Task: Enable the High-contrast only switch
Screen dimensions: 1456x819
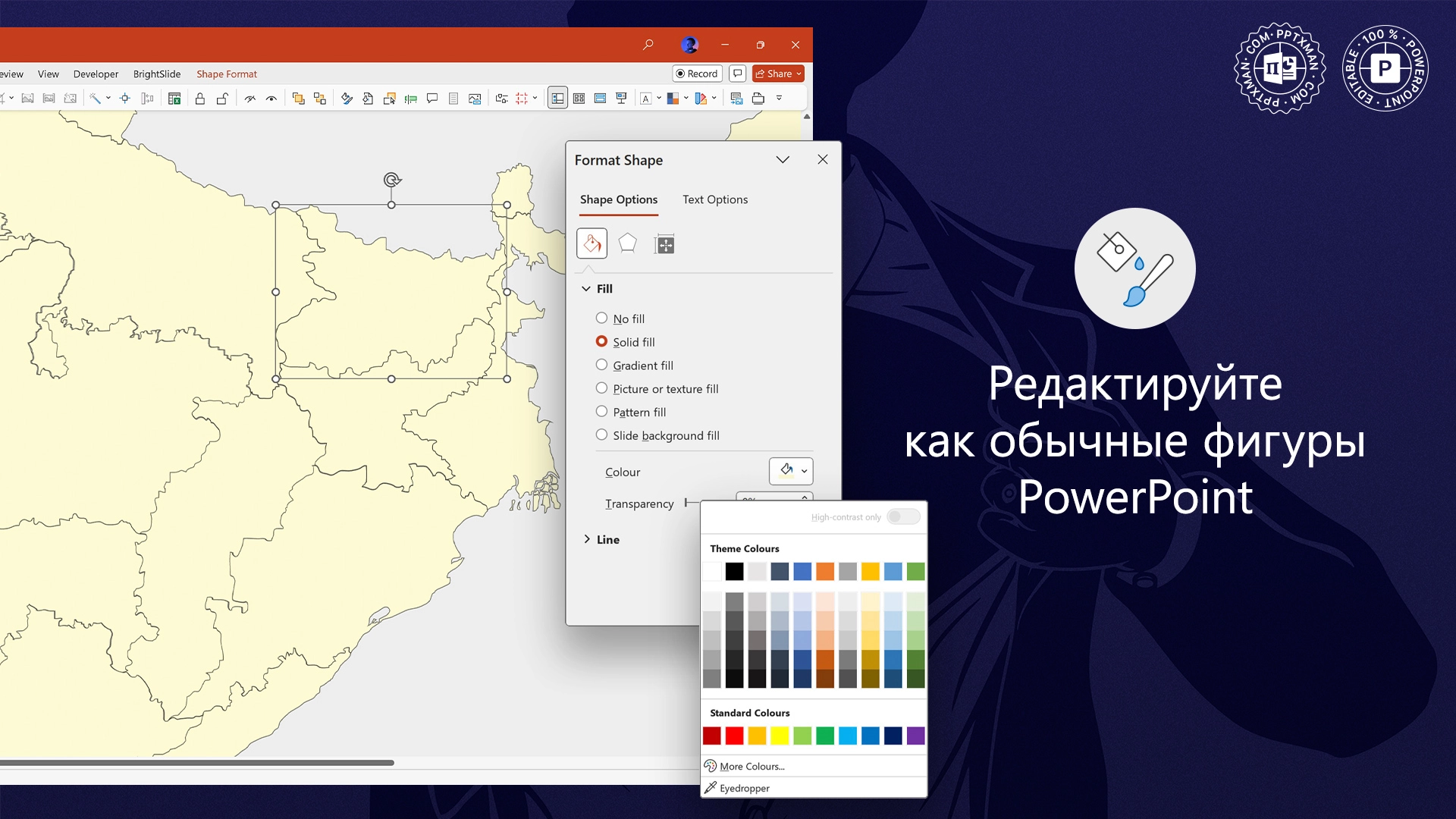Action: point(903,516)
